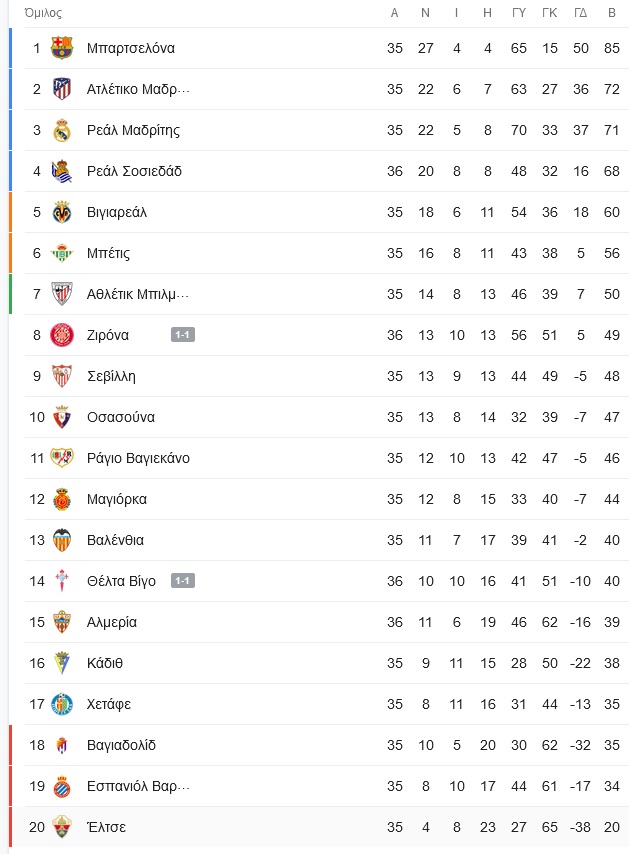Screen dimensions: 629x854
Task: Select the Real Madrid crest icon
Action: coord(62,130)
